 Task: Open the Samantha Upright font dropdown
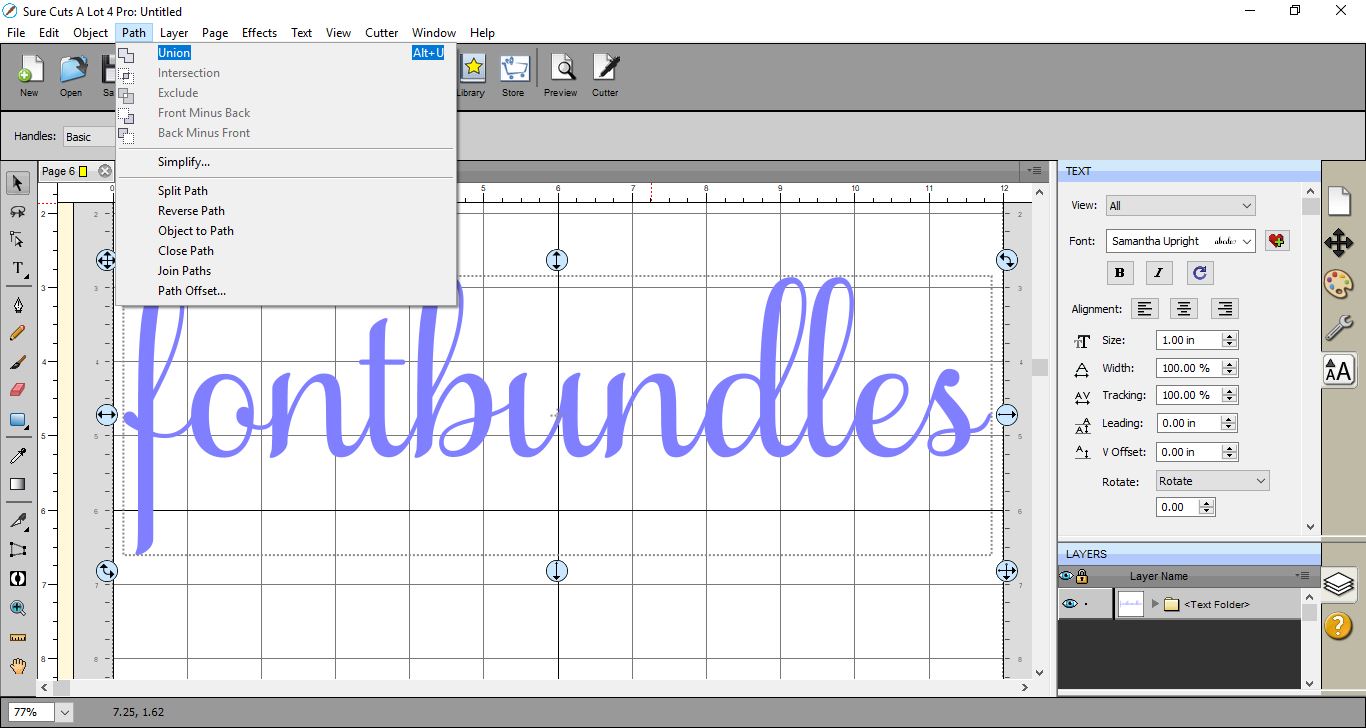[x=1180, y=241]
